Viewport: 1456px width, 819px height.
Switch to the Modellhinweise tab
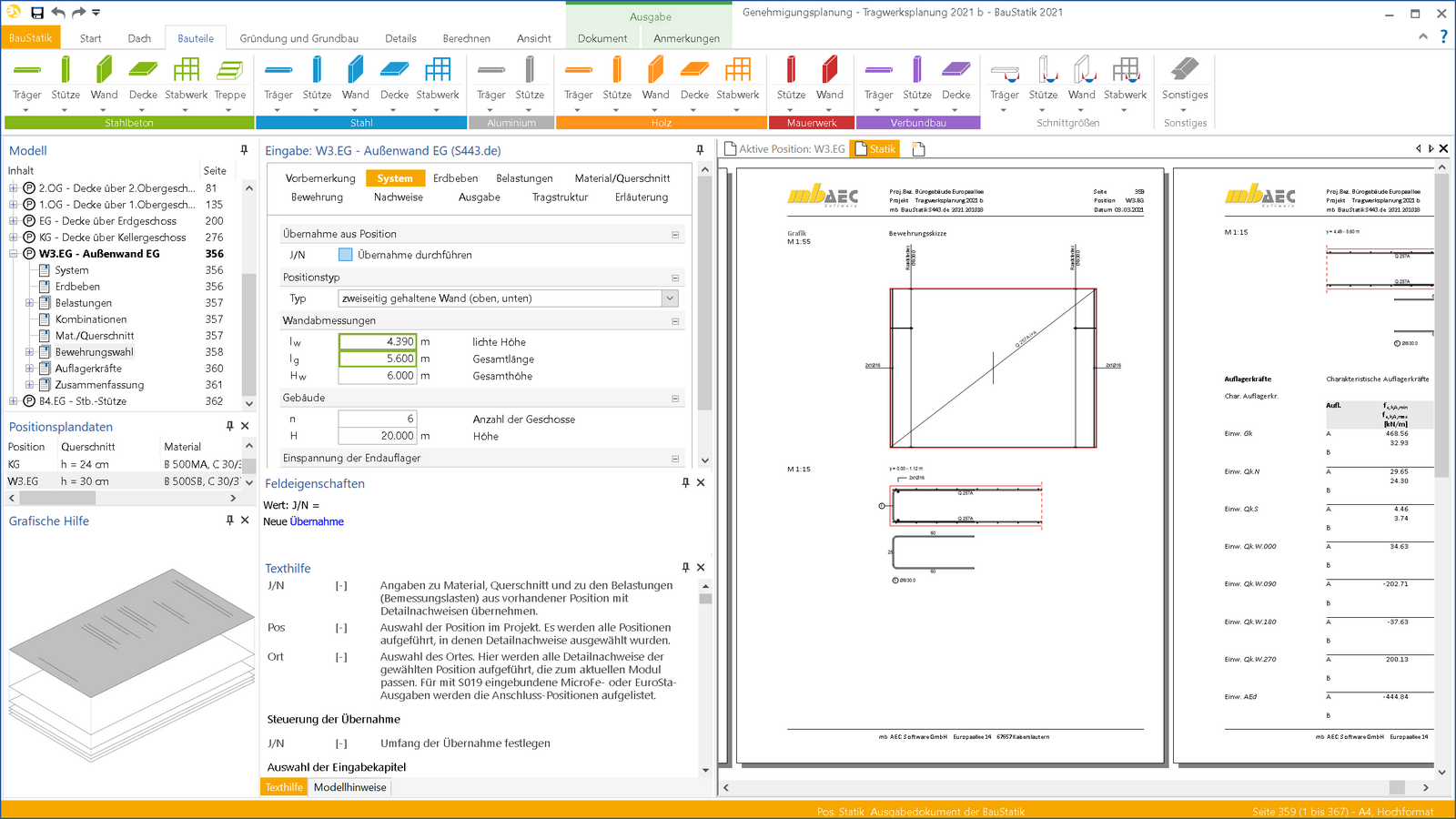(350, 787)
